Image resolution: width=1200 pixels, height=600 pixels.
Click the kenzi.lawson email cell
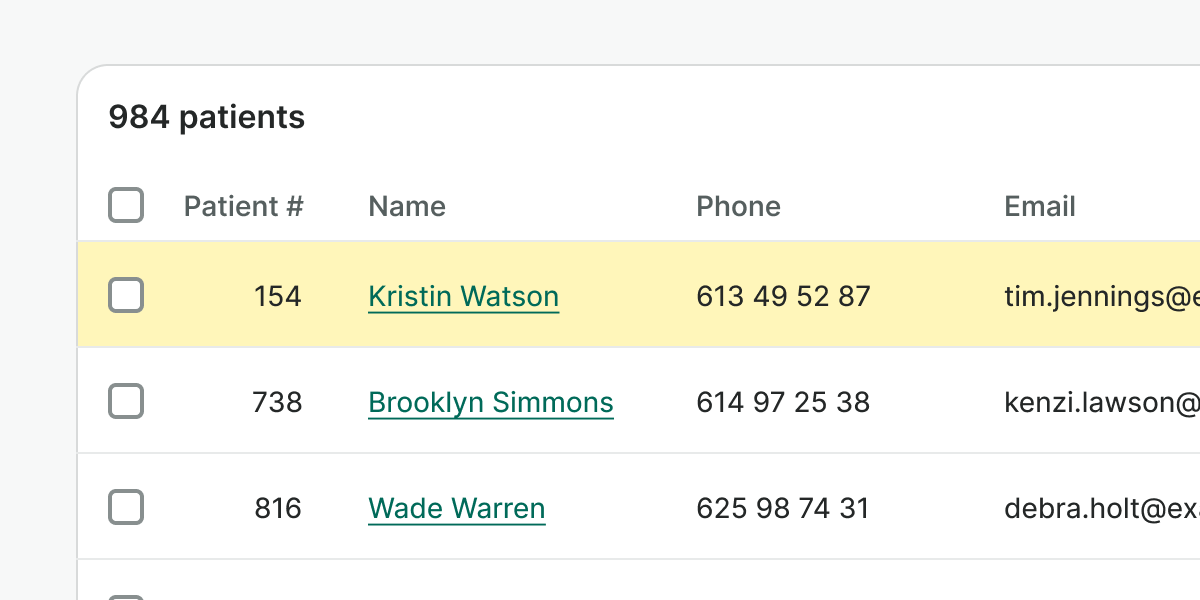pyautogui.click(x=1100, y=402)
